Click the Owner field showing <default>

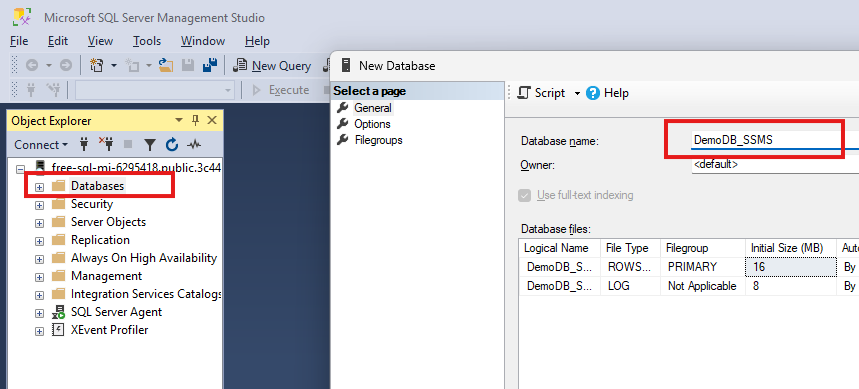pos(775,164)
